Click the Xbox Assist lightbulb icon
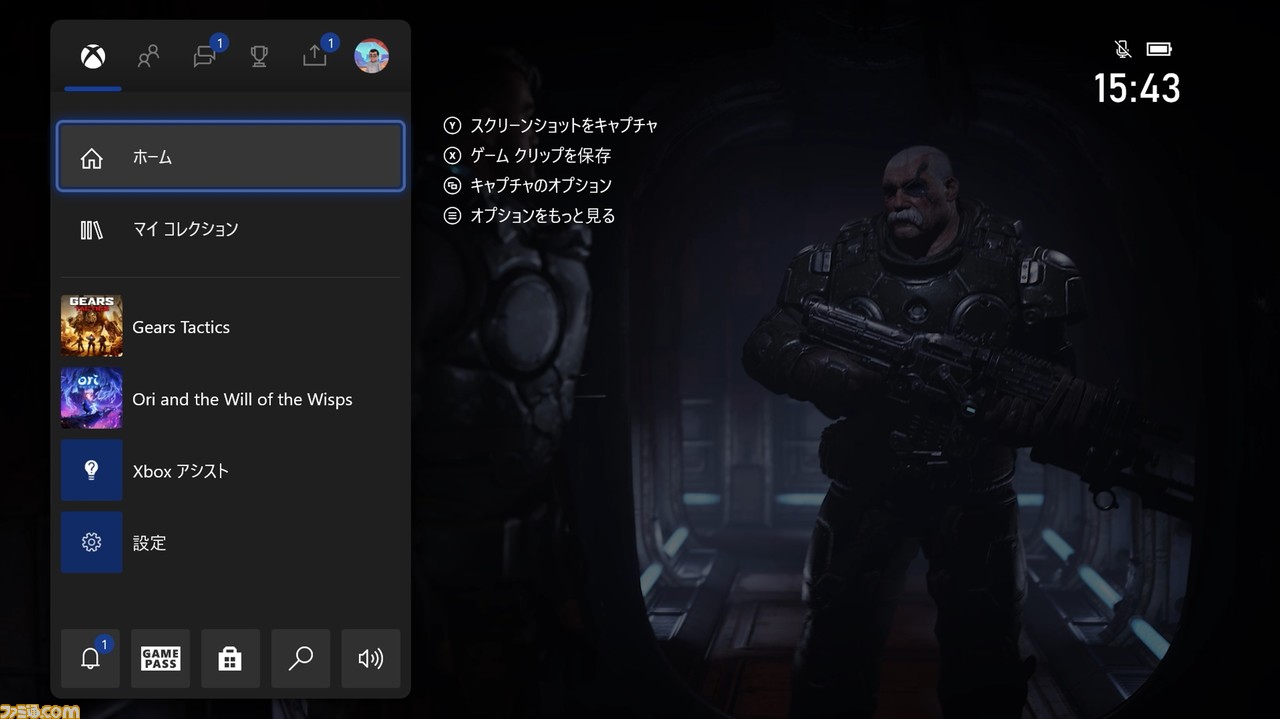 [x=92, y=470]
